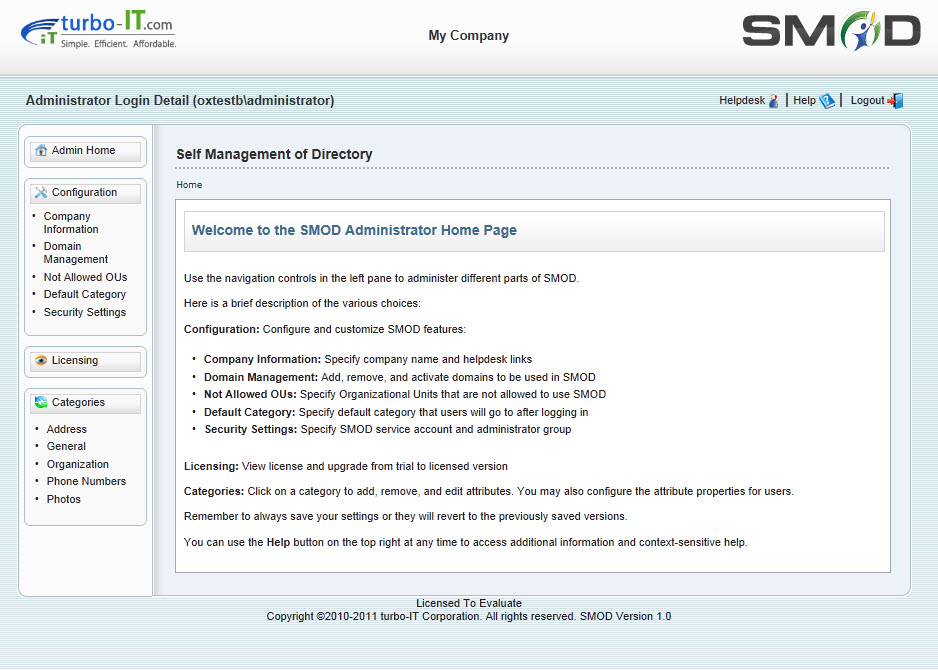Image resolution: width=938 pixels, height=670 pixels.
Task: Open Domain Management page
Action: [75, 252]
